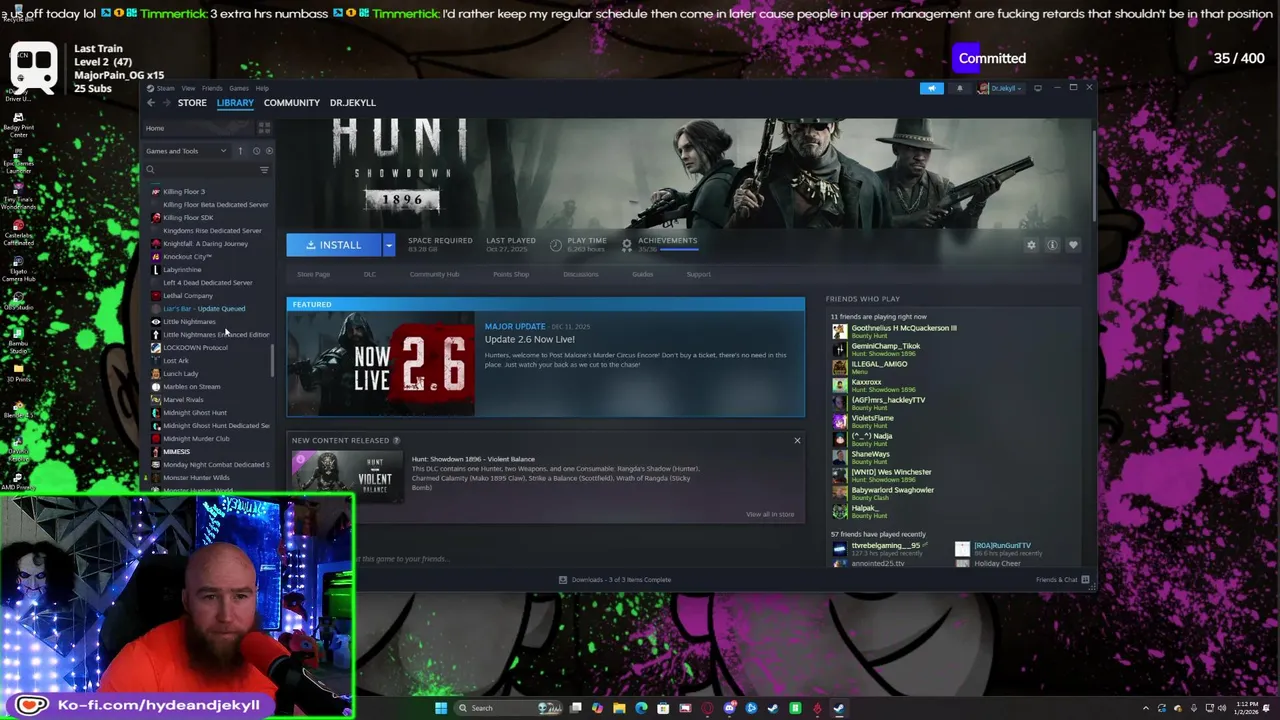The width and height of the screenshot is (1280, 720).
Task: Select Liar's Bar - Update Queued entry
Action: pos(204,308)
